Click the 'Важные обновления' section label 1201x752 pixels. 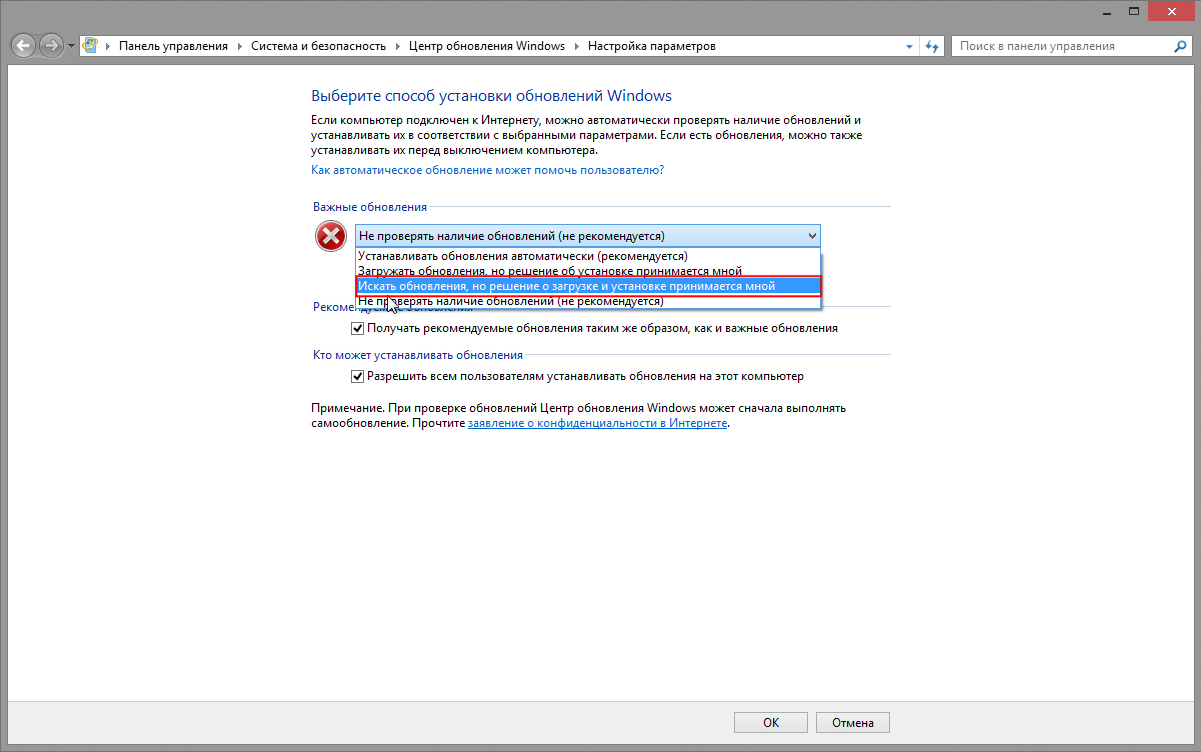point(370,207)
